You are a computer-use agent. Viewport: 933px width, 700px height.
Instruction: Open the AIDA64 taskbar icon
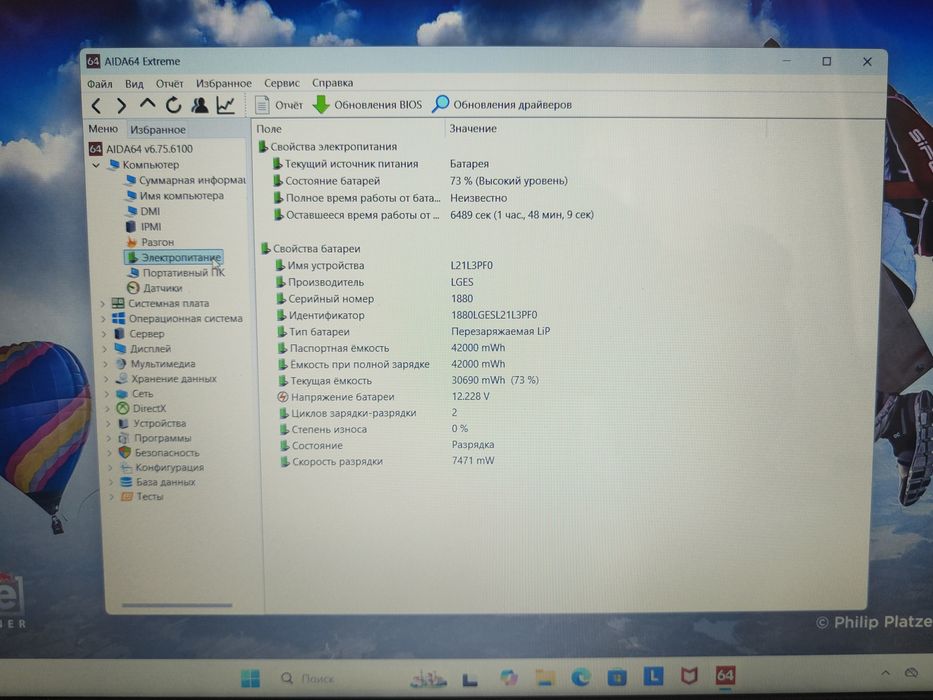725,675
